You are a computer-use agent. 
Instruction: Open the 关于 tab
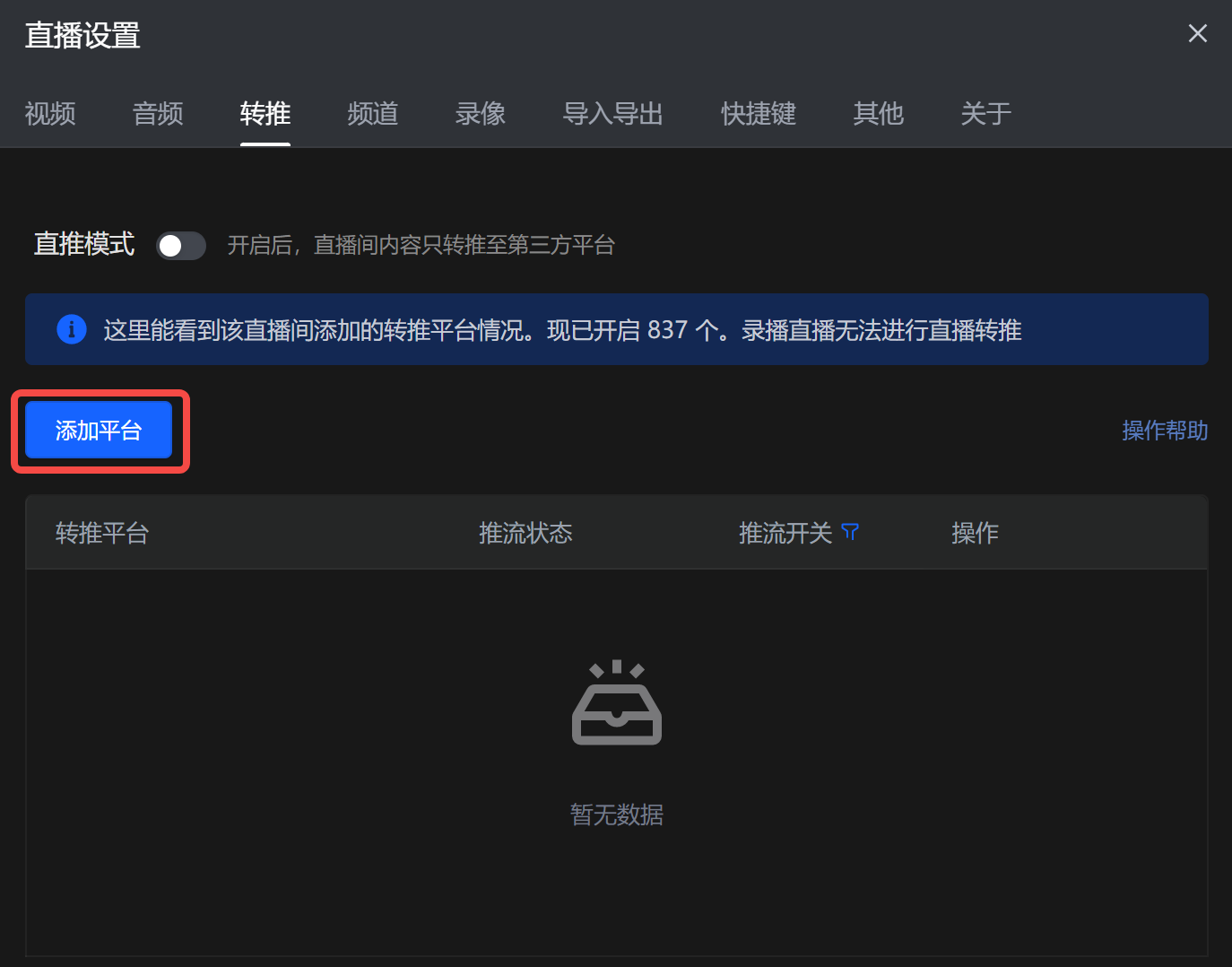coord(986,114)
